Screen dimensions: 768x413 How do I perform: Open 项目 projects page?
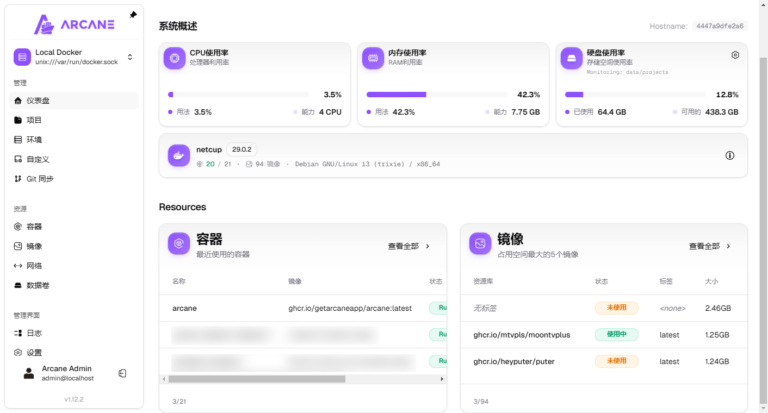pyautogui.click(x=74, y=120)
